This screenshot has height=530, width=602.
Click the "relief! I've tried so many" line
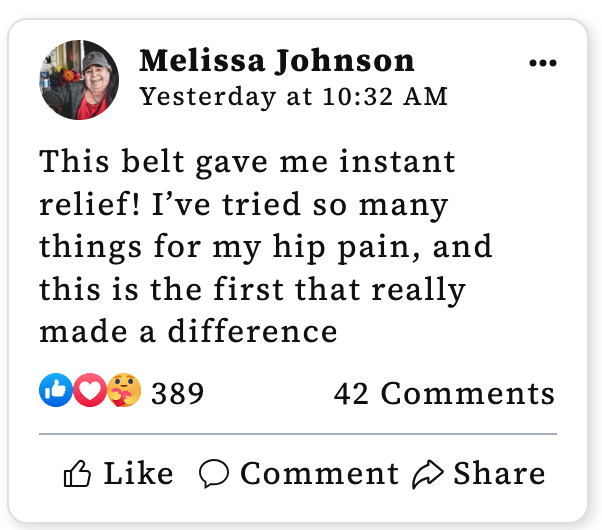click(244, 204)
